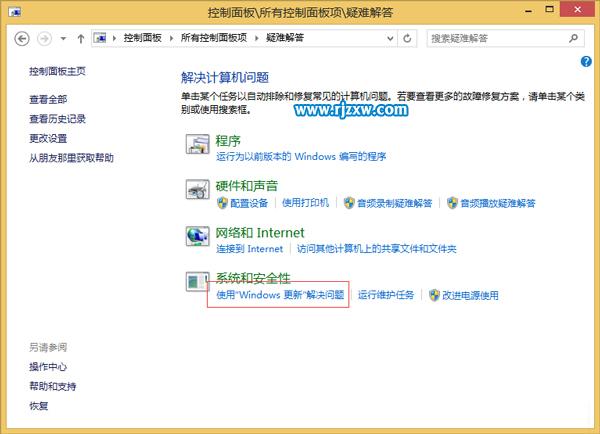Open the 程序 category heading
Image resolution: width=600 pixels, height=434 pixels.
point(228,140)
